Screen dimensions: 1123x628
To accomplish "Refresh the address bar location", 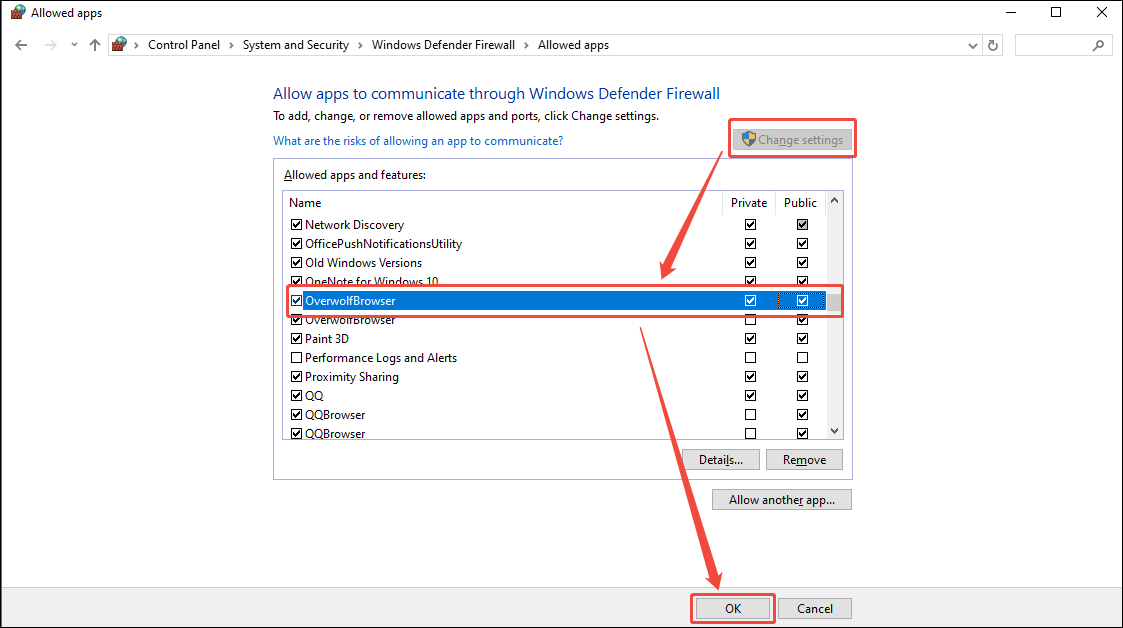I will tap(993, 45).
